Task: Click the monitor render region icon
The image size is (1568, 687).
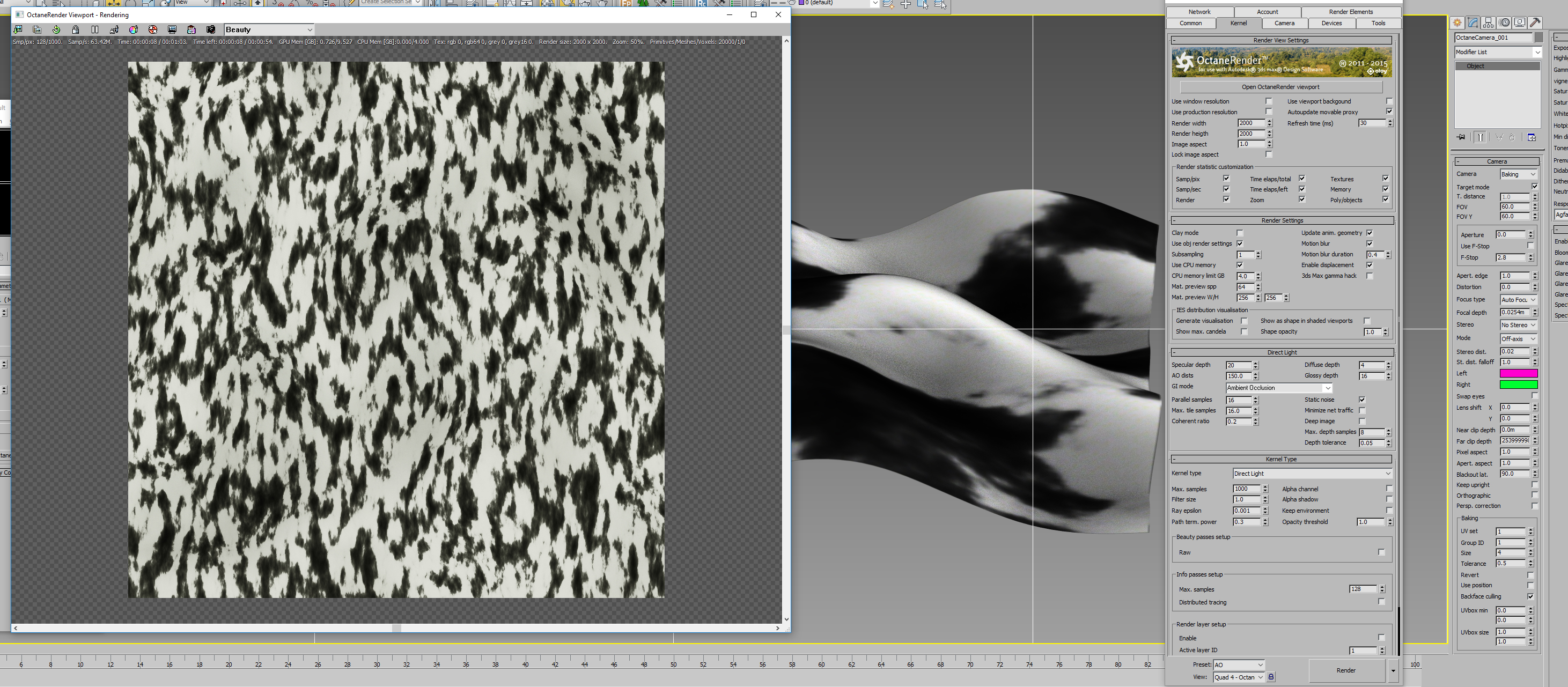Action: pos(172,29)
